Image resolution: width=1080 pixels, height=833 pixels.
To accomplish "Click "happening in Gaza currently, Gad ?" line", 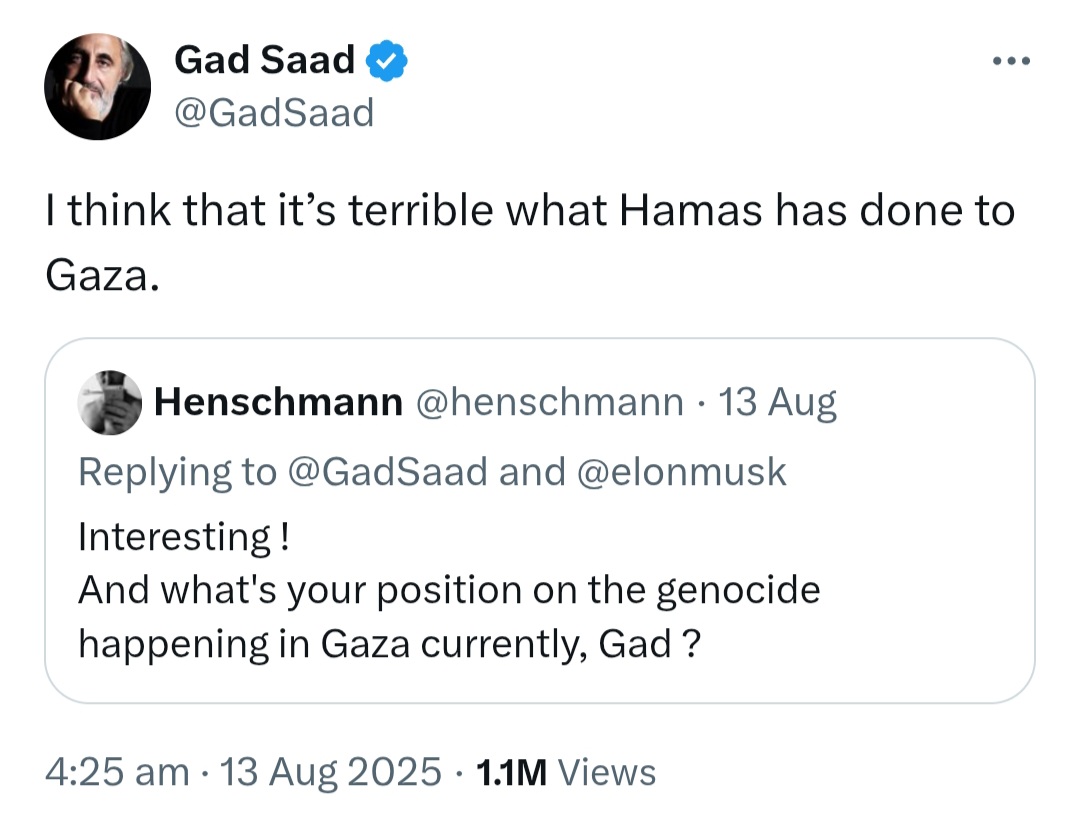I will tap(388, 644).
